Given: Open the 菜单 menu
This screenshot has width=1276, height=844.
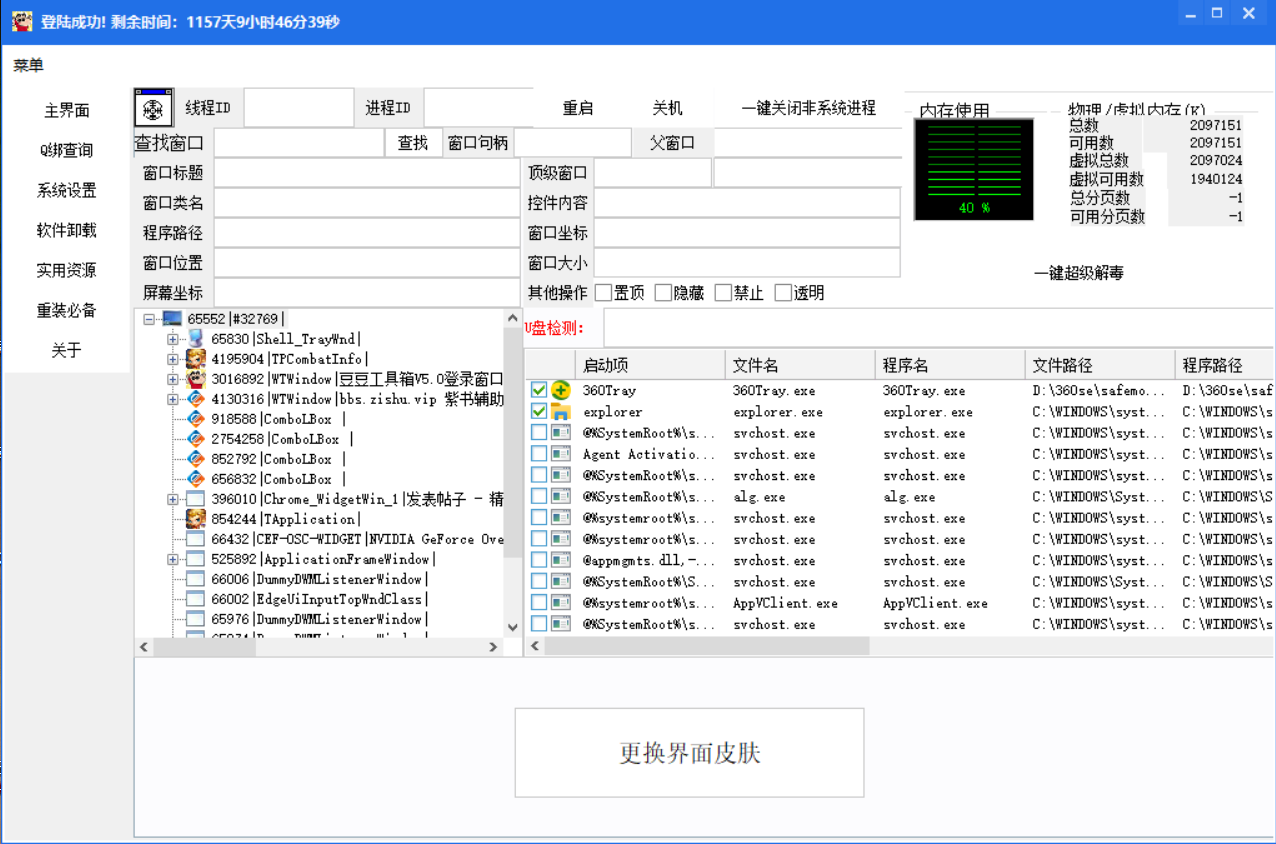Looking at the screenshot, I should (29, 66).
